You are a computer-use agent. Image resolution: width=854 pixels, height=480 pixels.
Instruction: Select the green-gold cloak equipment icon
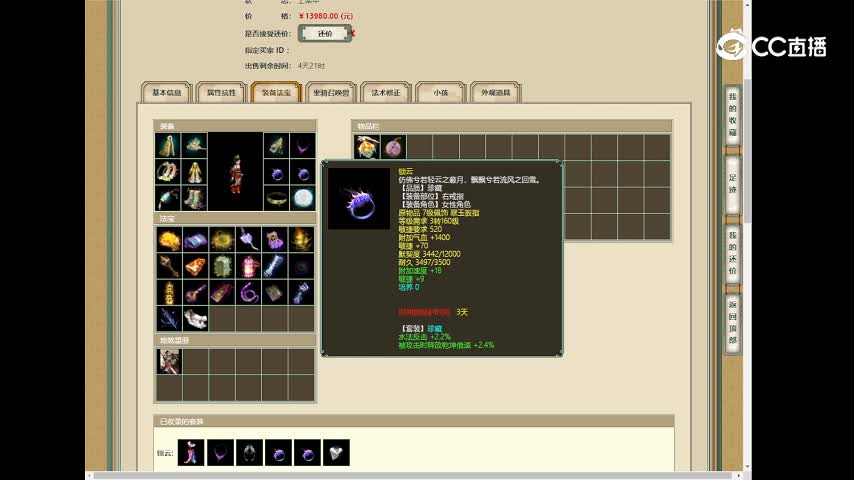click(168, 145)
